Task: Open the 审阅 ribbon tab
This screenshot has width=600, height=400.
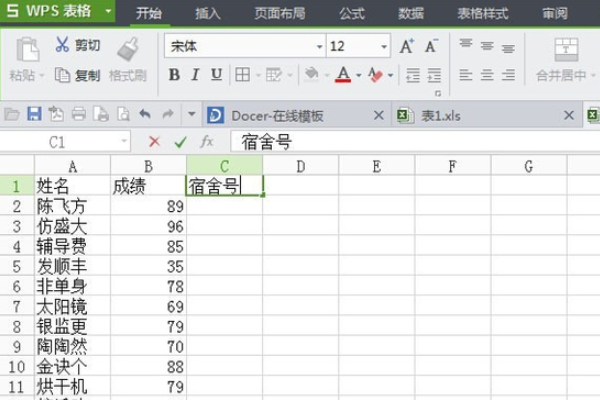Action: pyautogui.click(x=554, y=13)
